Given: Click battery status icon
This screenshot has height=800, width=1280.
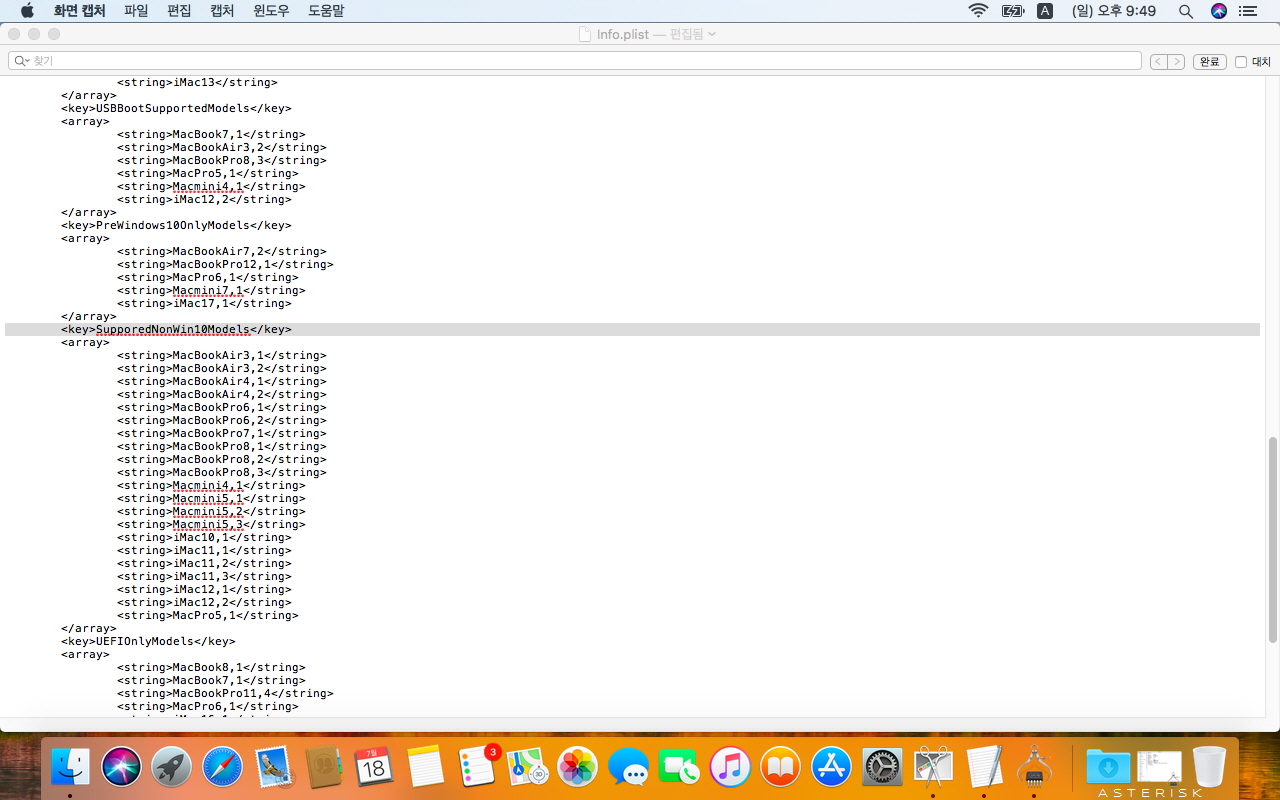Looking at the screenshot, I should tap(1013, 11).
